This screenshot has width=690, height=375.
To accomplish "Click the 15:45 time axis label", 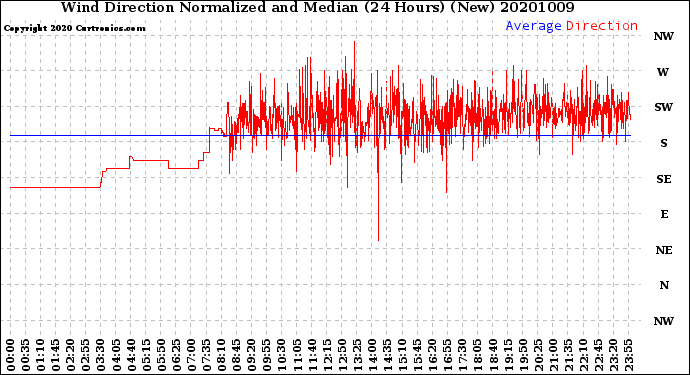I will coord(417,355).
